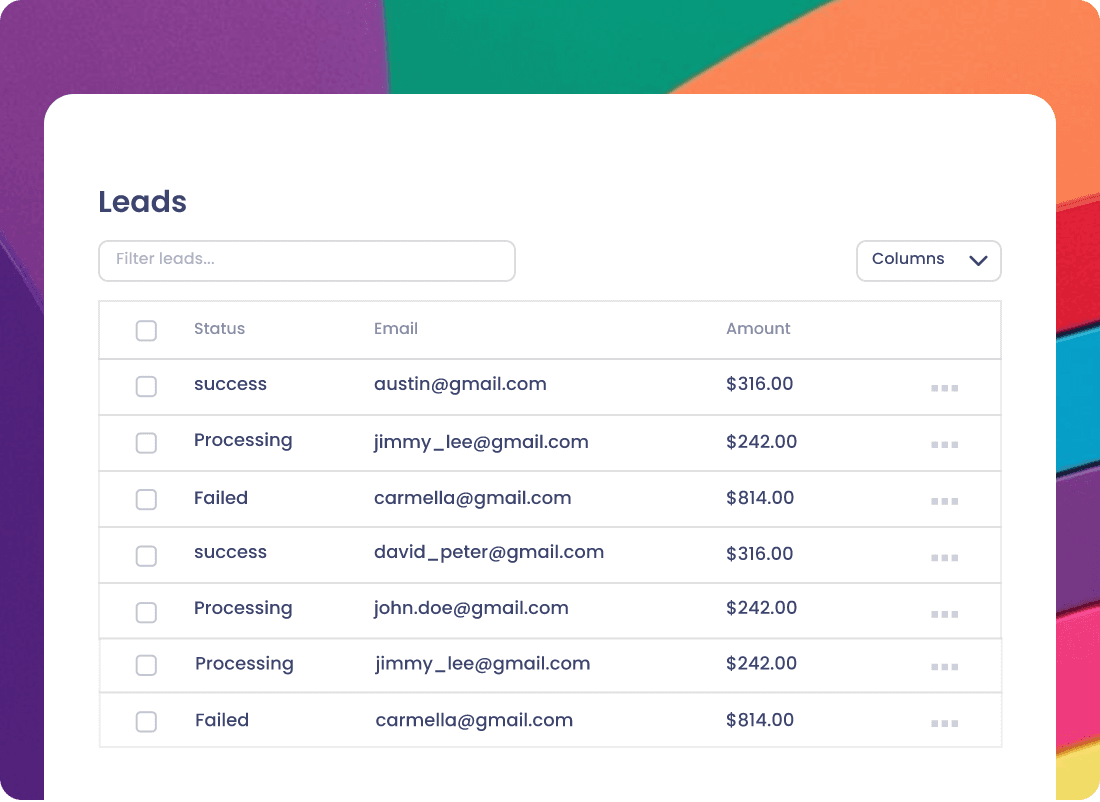Viewport: 1100px width, 802px height.
Task: Open actions menu for last carmella@gmail.com row
Action: coord(944,723)
